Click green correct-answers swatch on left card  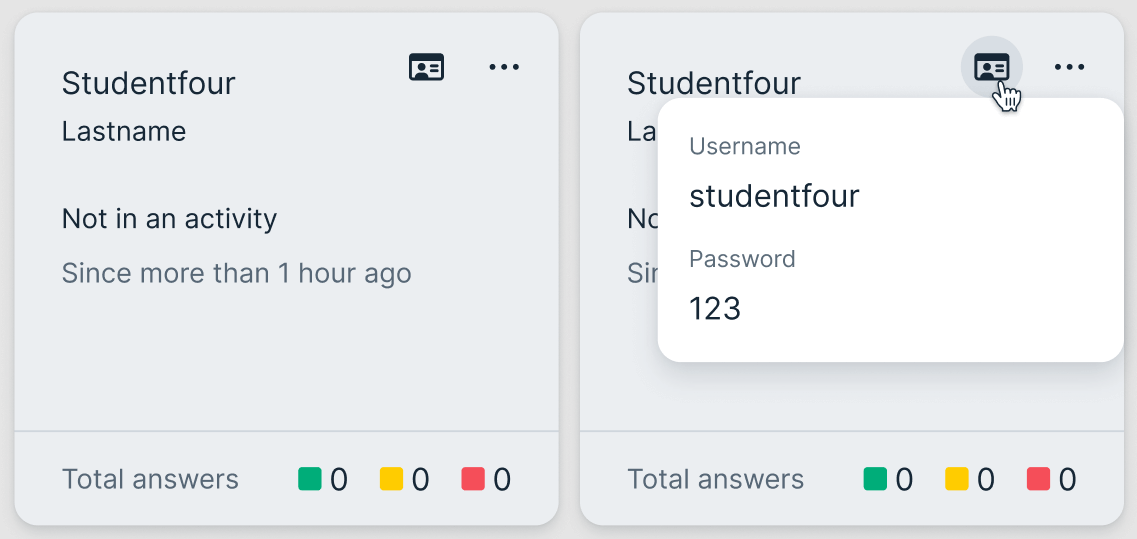pos(309,479)
